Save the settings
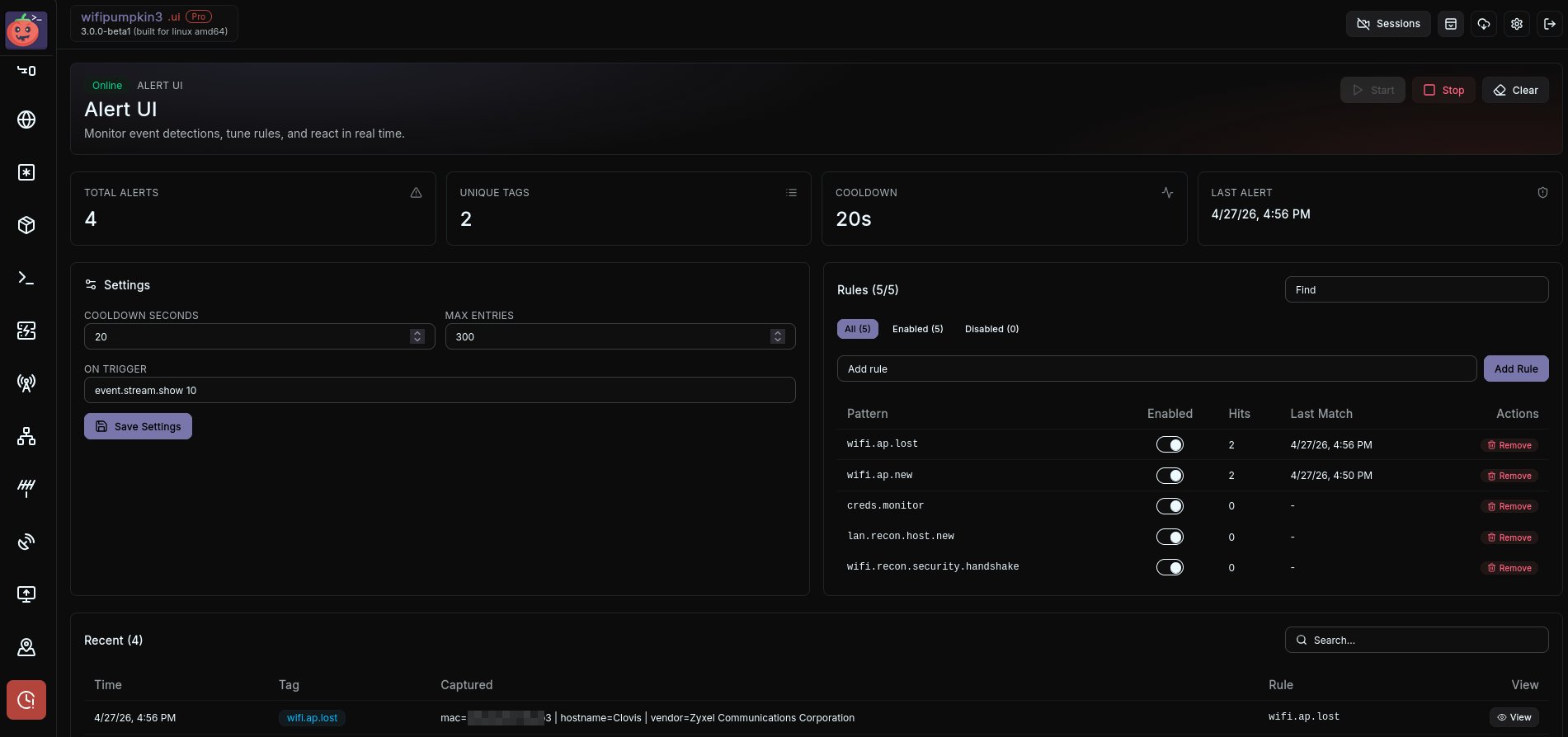The image size is (1568, 737). point(138,426)
